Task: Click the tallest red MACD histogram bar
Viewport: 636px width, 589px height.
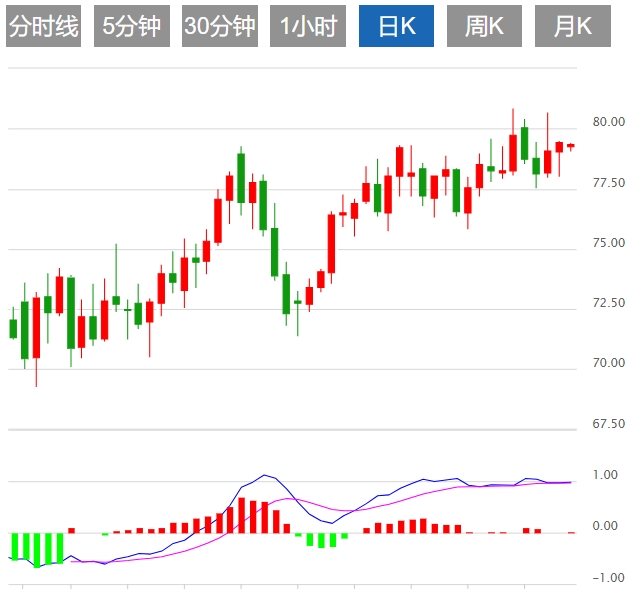Action: click(241, 515)
